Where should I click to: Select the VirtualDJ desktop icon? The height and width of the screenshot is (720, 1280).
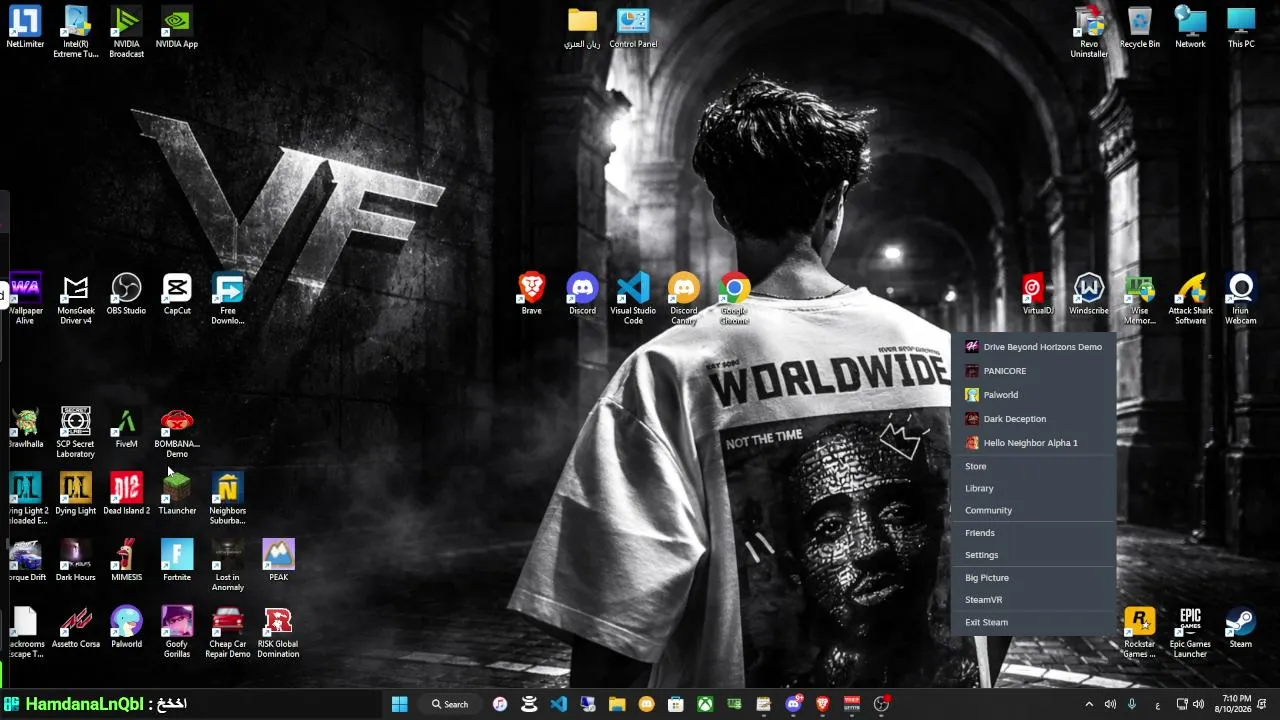[x=1038, y=295]
